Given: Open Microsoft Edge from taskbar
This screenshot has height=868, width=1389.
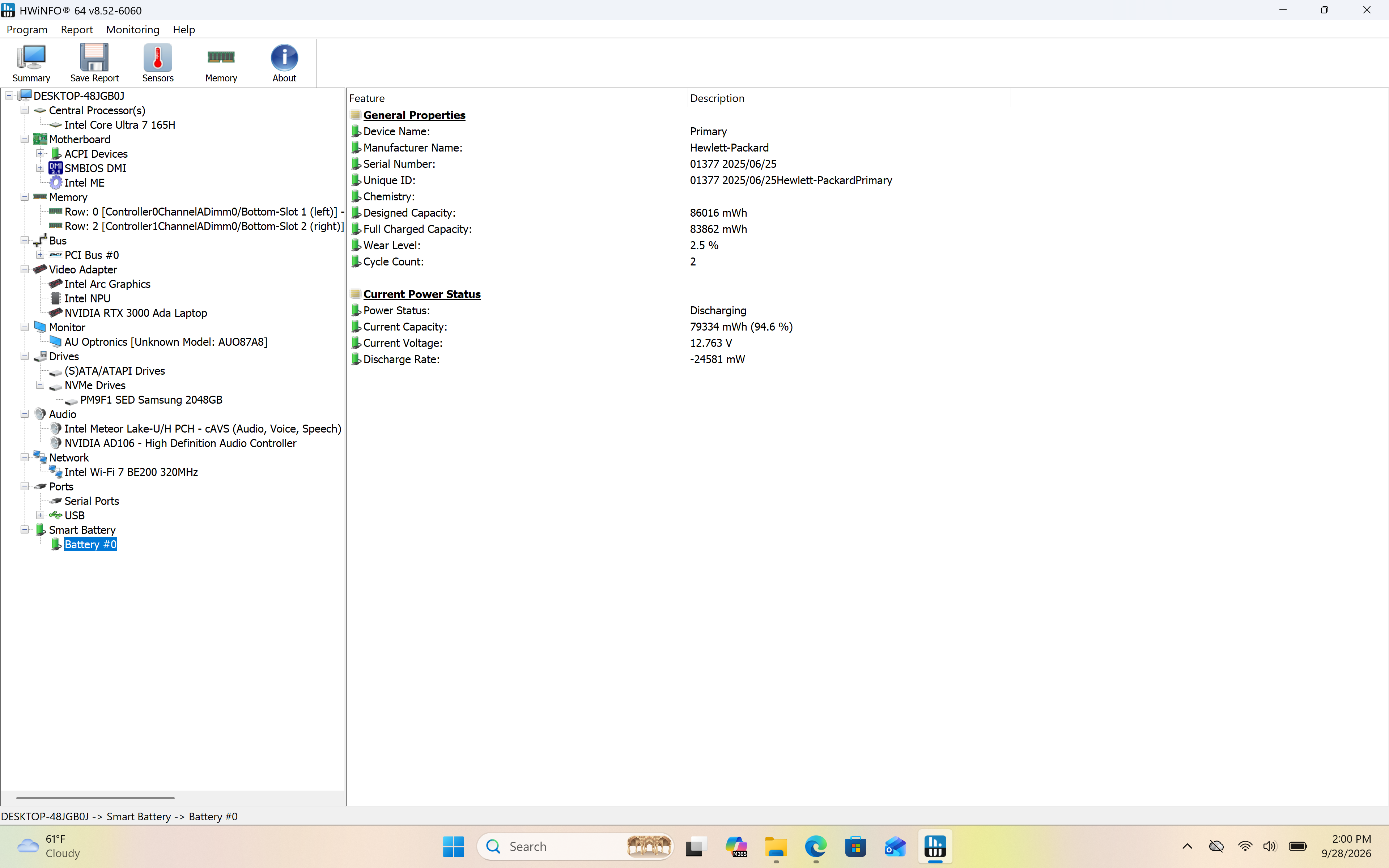Looking at the screenshot, I should point(816,846).
